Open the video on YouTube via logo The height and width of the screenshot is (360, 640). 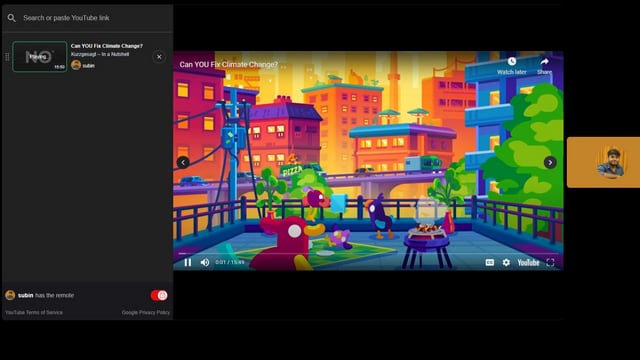point(528,262)
